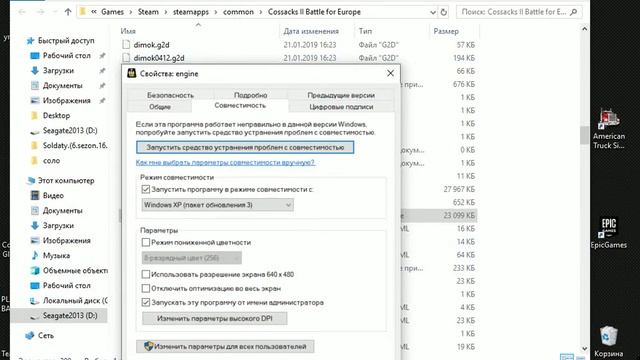640x360 pixels.
Task: Switch to the Безопасность tab
Action: pyautogui.click(x=170, y=95)
